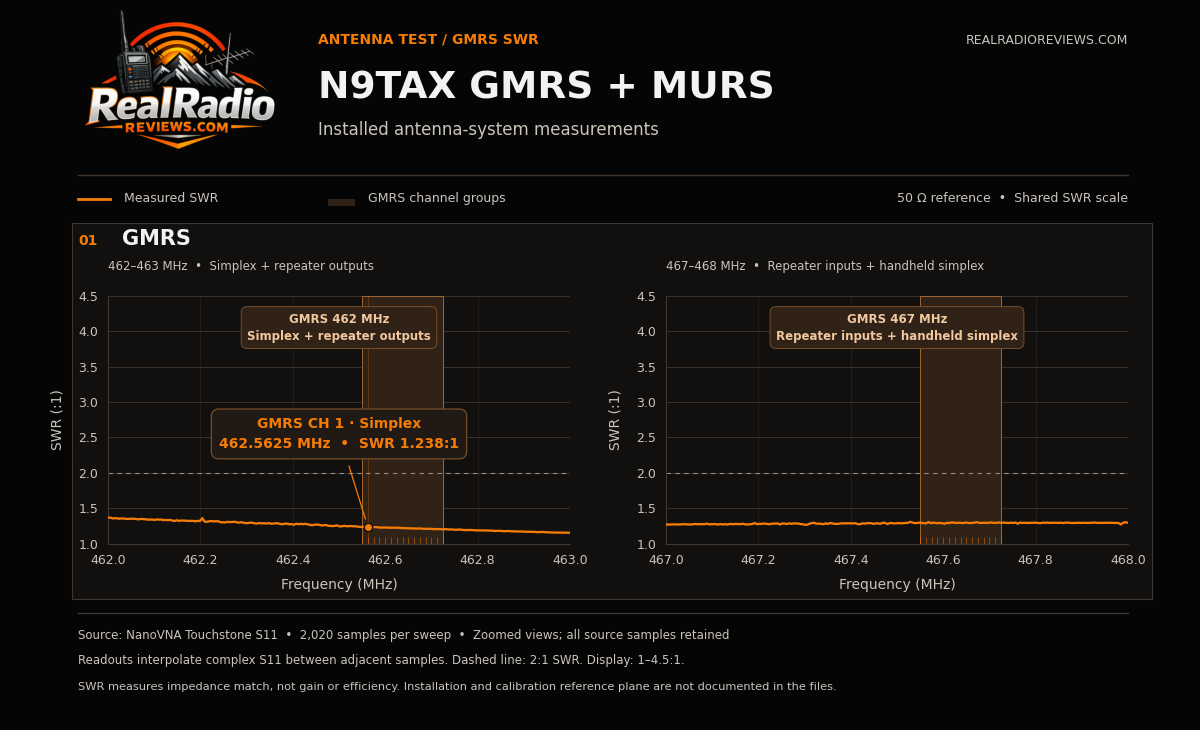Click the 462.6 x-axis tick label
Viewport: 1200px width, 730px height.
coord(385,560)
